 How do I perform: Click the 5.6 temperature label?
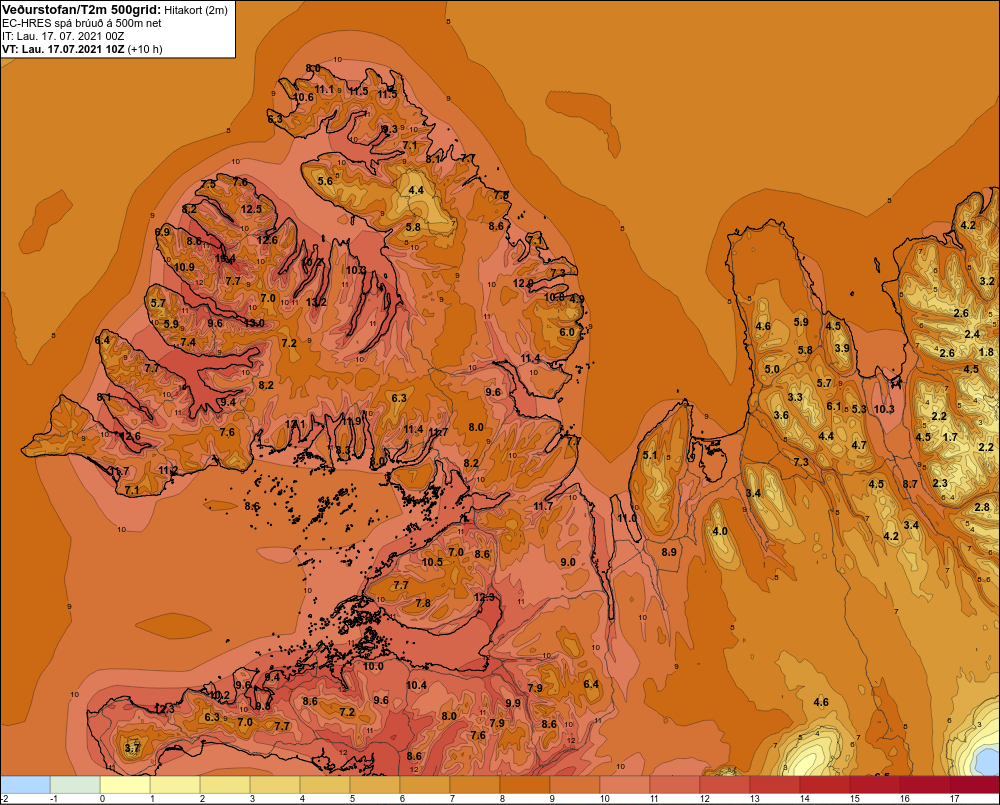point(325,181)
